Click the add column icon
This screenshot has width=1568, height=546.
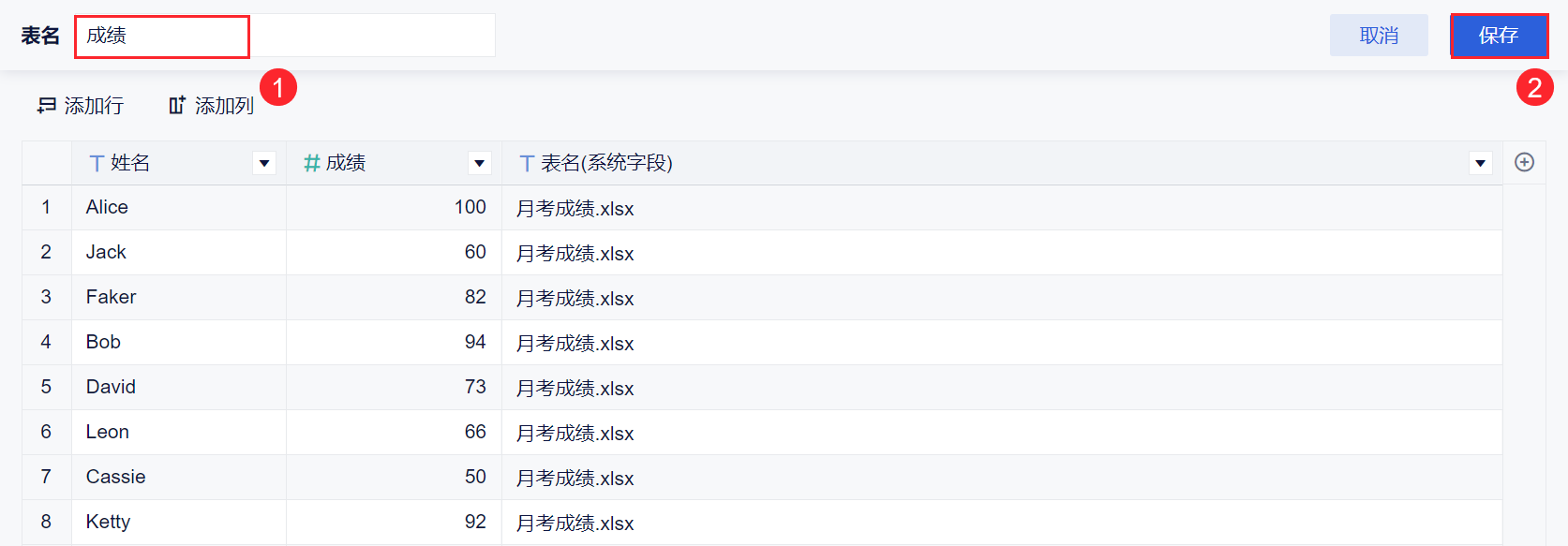coord(177,106)
